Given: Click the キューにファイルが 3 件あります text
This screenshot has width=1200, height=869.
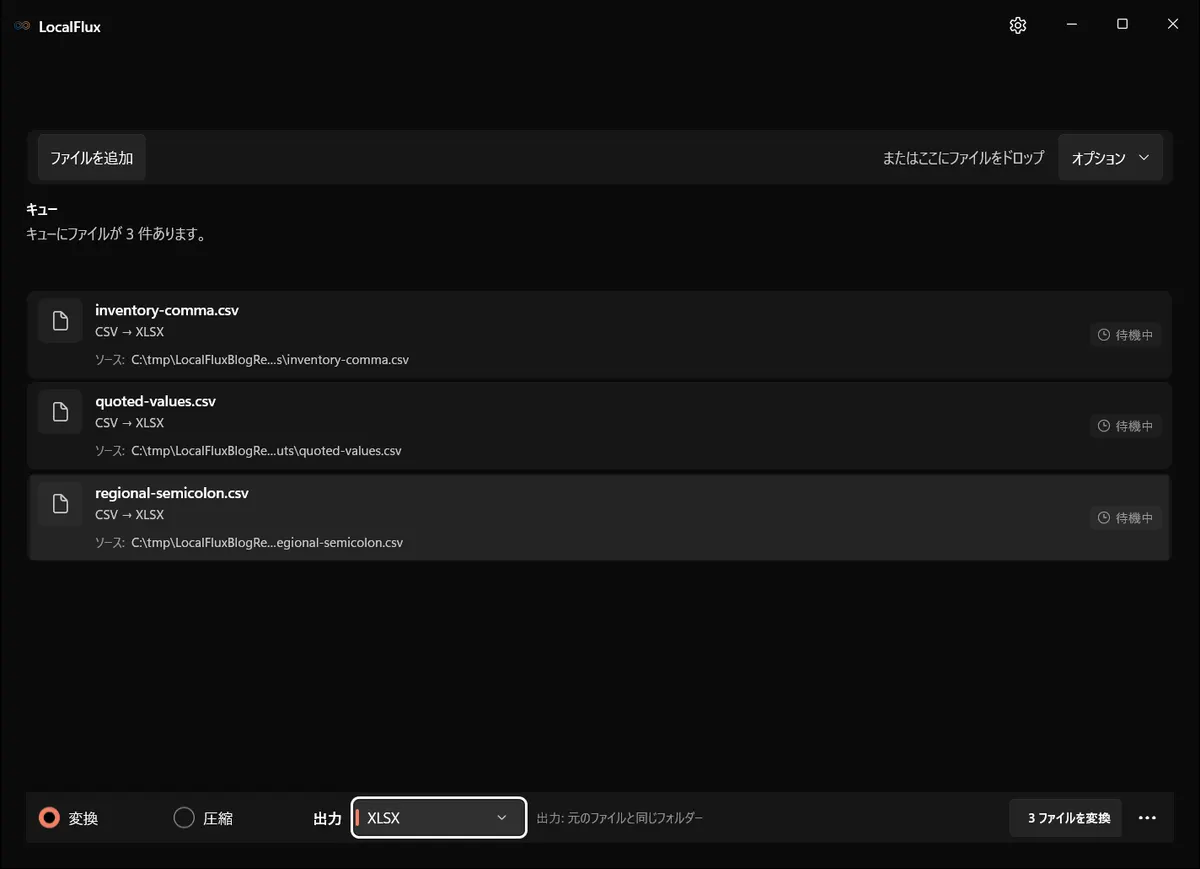Looking at the screenshot, I should point(116,235).
